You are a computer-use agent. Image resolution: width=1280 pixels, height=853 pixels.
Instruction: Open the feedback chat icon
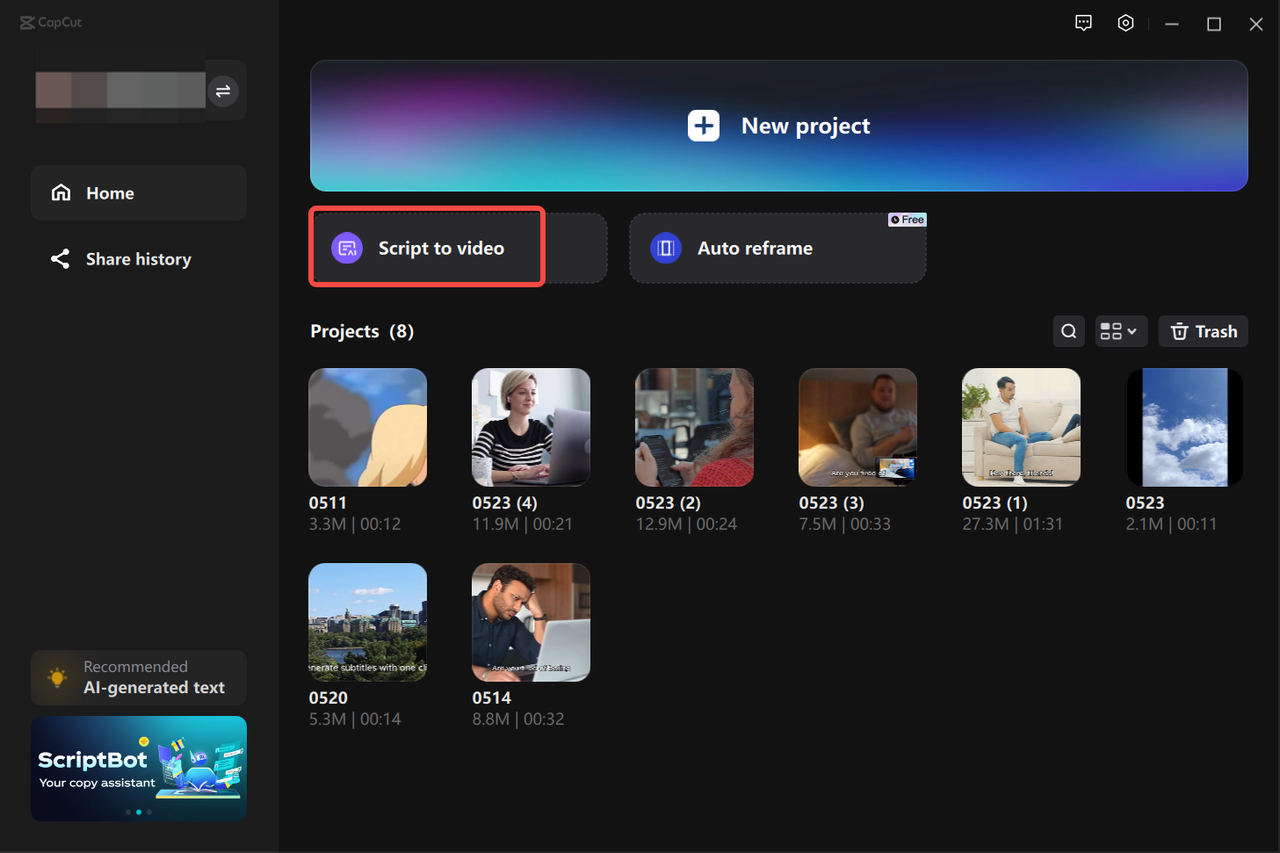point(1083,23)
